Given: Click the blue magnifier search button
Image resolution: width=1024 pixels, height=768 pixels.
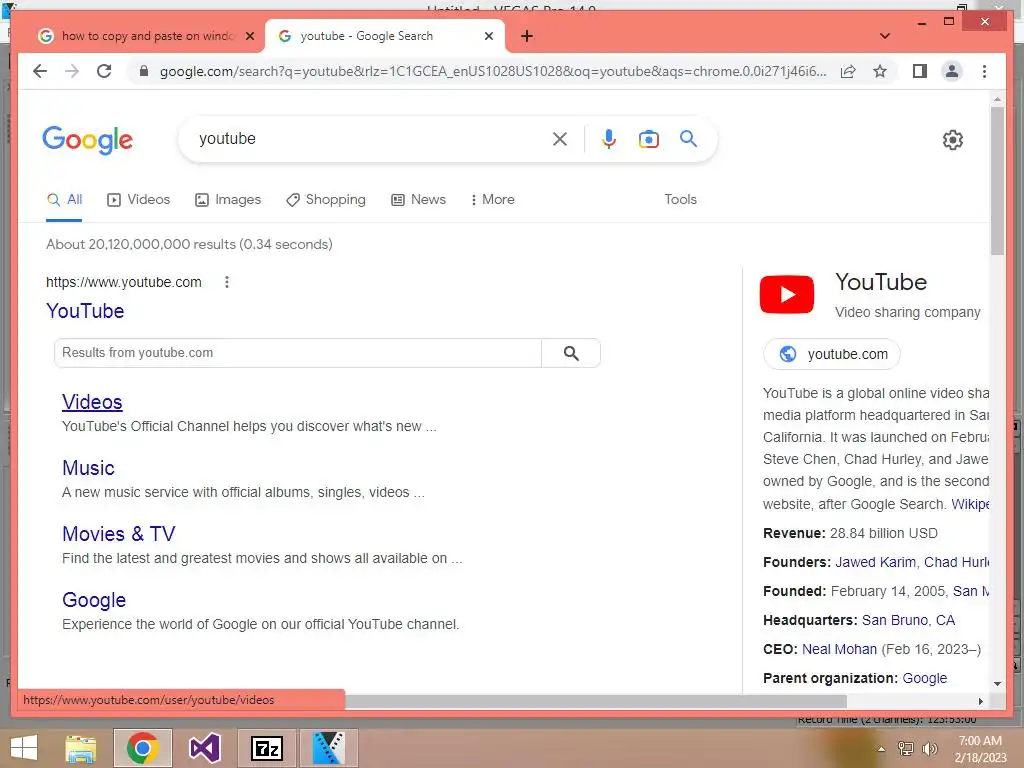Looking at the screenshot, I should click(x=688, y=138).
